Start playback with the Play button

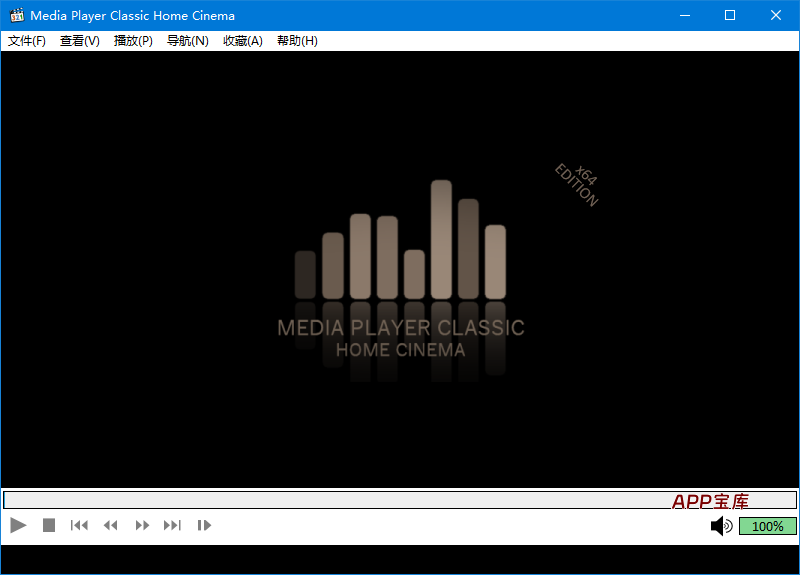coord(18,525)
